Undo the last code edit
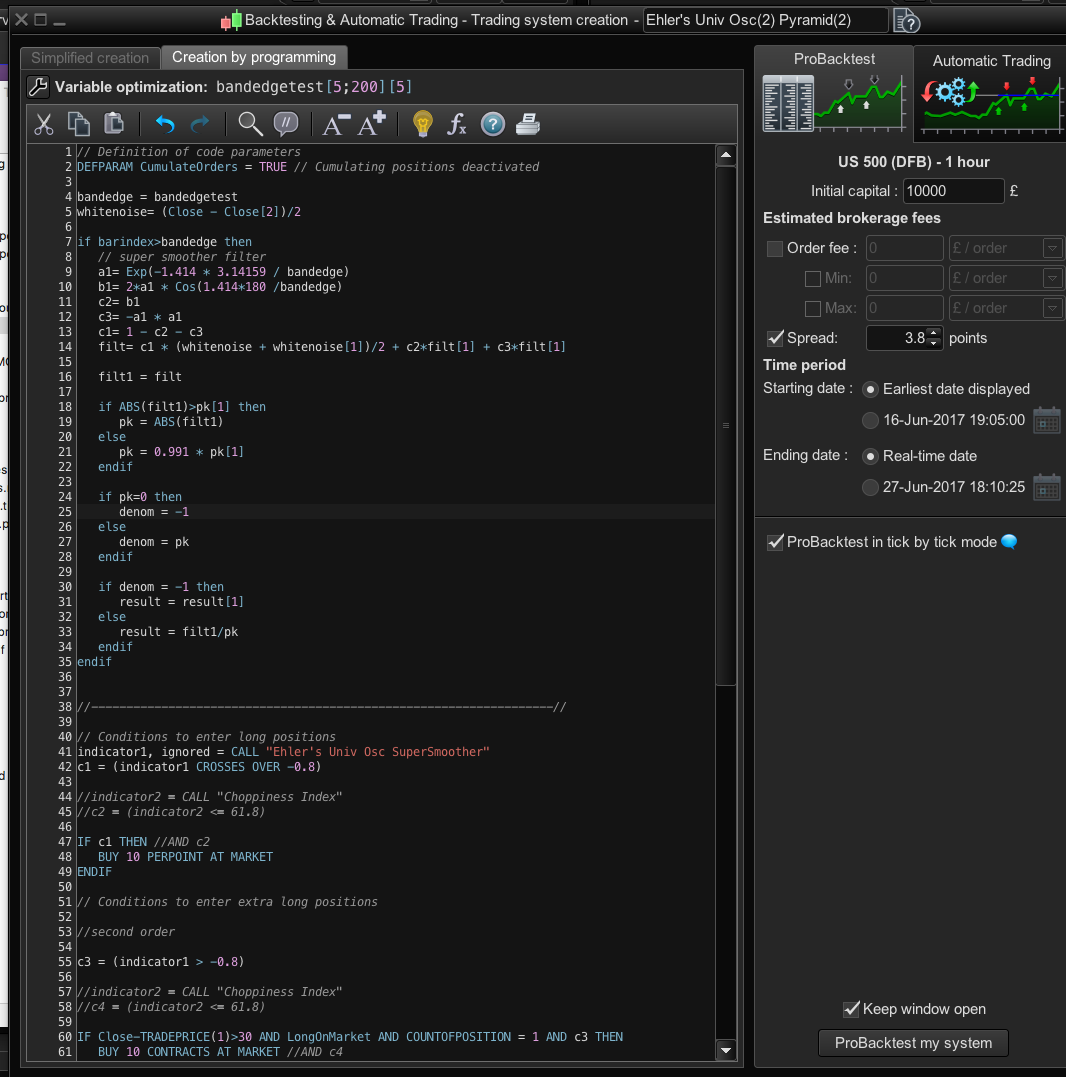The image size is (1066, 1077). pyautogui.click(x=165, y=124)
